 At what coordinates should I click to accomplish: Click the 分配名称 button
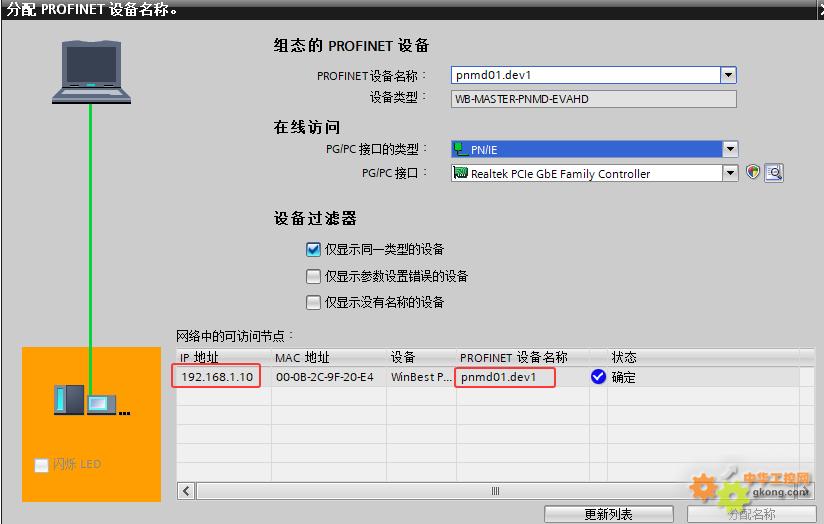pyautogui.click(x=751, y=514)
